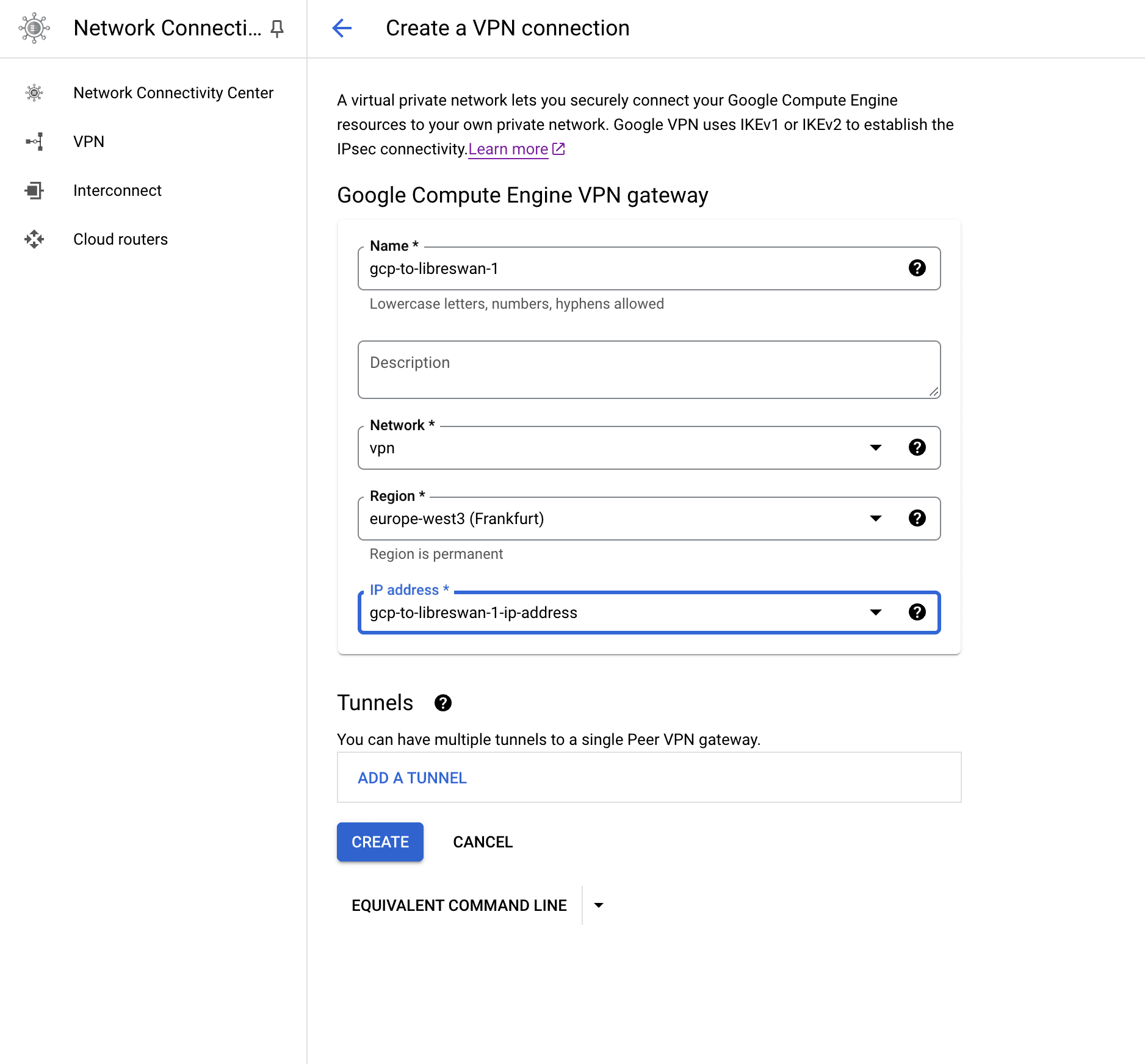Viewport: 1145px width, 1064px height.
Task: Expand the IP address dropdown
Action: pos(875,613)
